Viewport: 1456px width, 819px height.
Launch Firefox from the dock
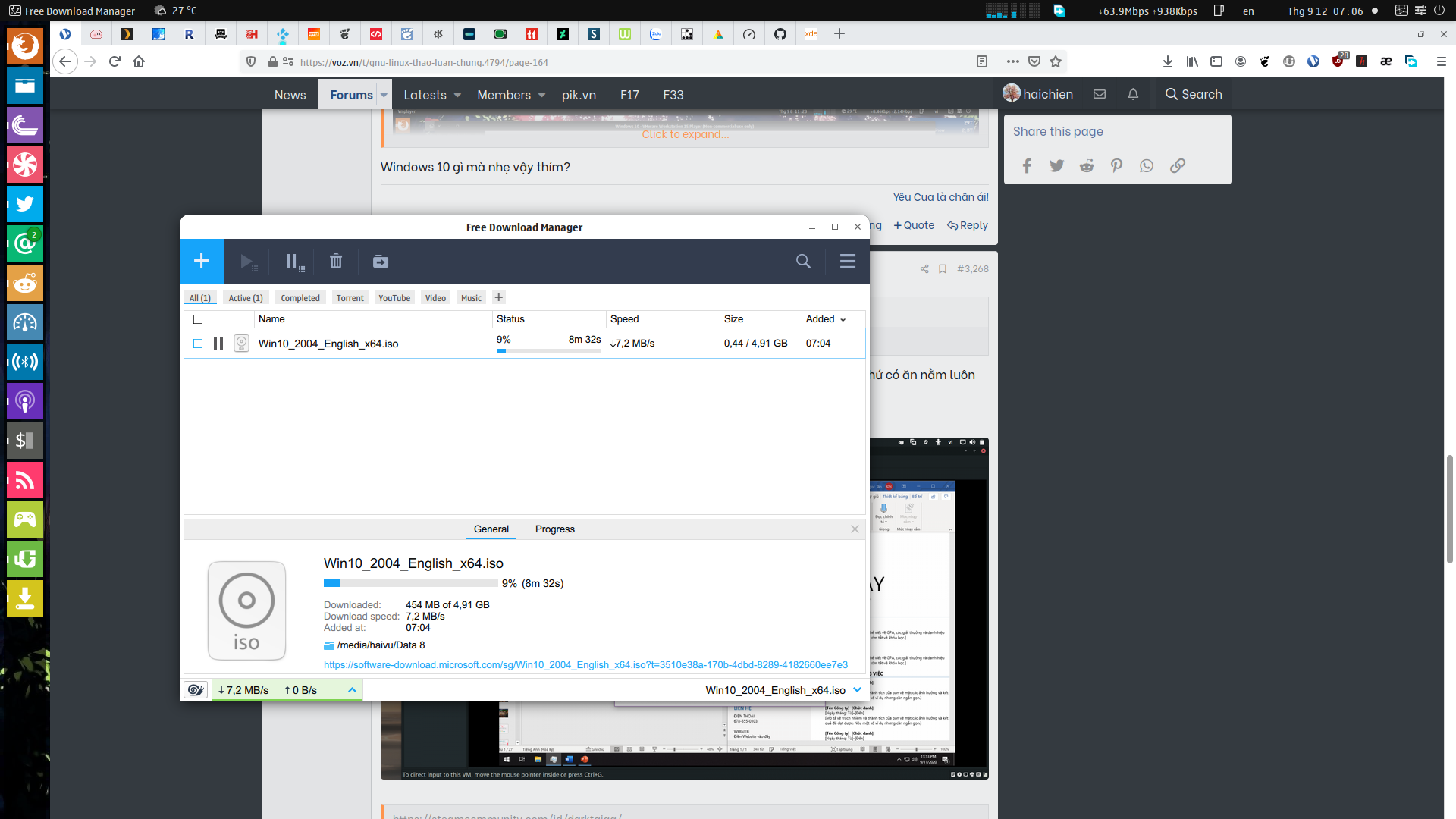25,46
